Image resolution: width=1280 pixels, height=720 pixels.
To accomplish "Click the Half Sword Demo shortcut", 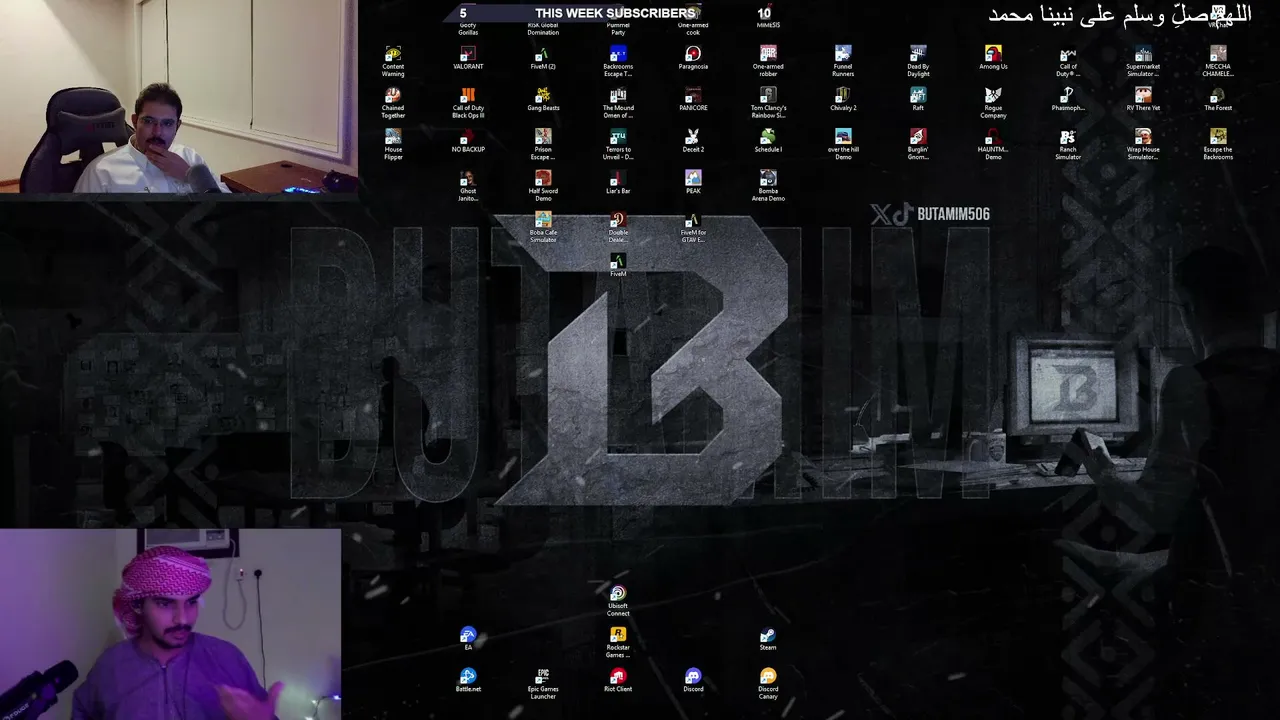I will coord(543,186).
